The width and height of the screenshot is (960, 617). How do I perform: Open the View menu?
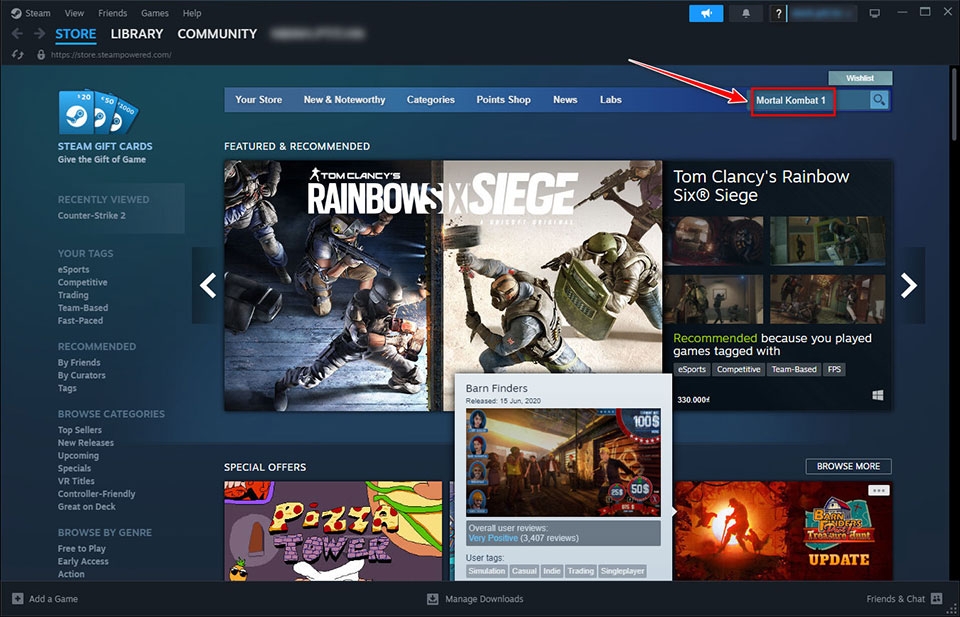(x=74, y=13)
